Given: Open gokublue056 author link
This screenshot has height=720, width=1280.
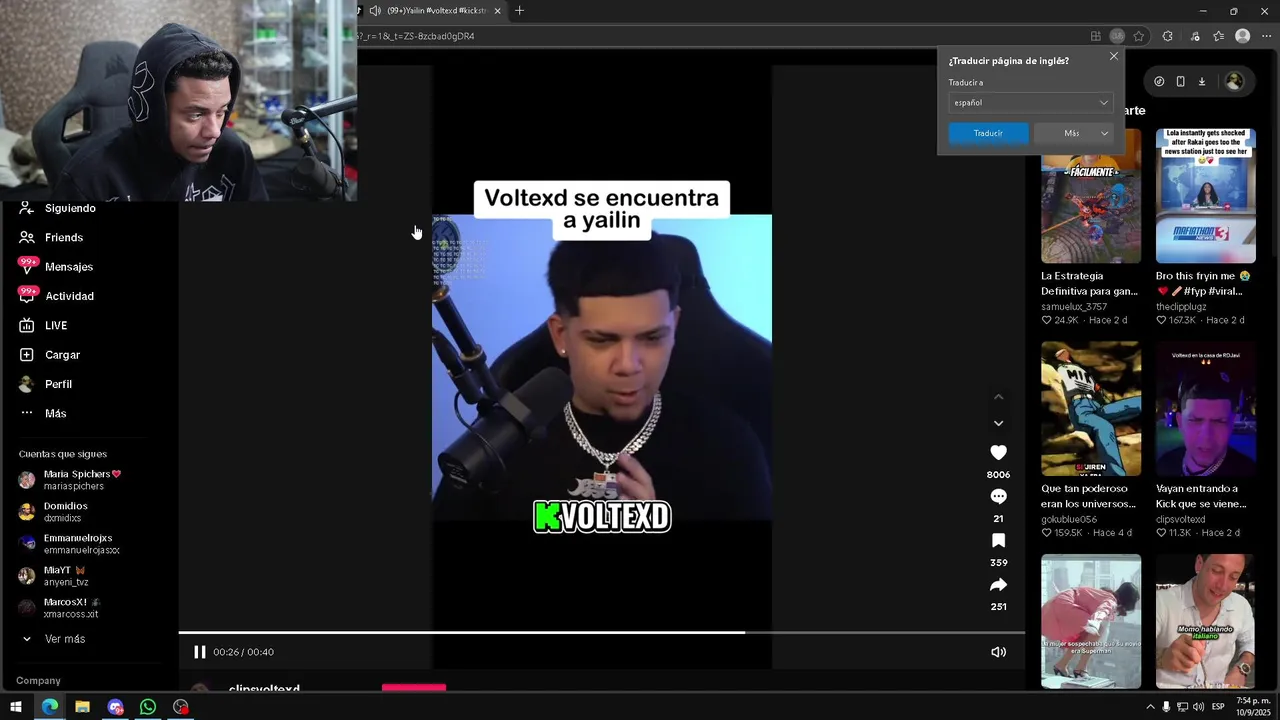Looking at the screenshot, I should coord(1069,520).
